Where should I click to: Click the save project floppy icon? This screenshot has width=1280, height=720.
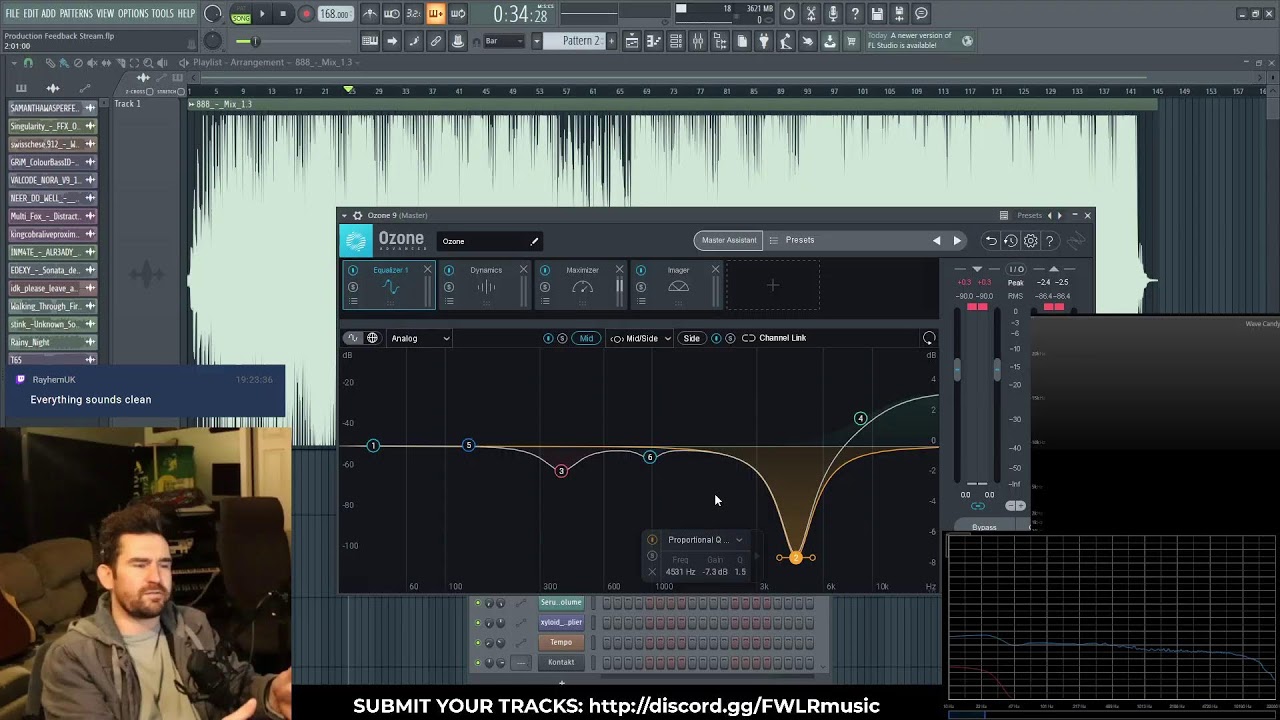pyautogui.click(x=877, y=14)
